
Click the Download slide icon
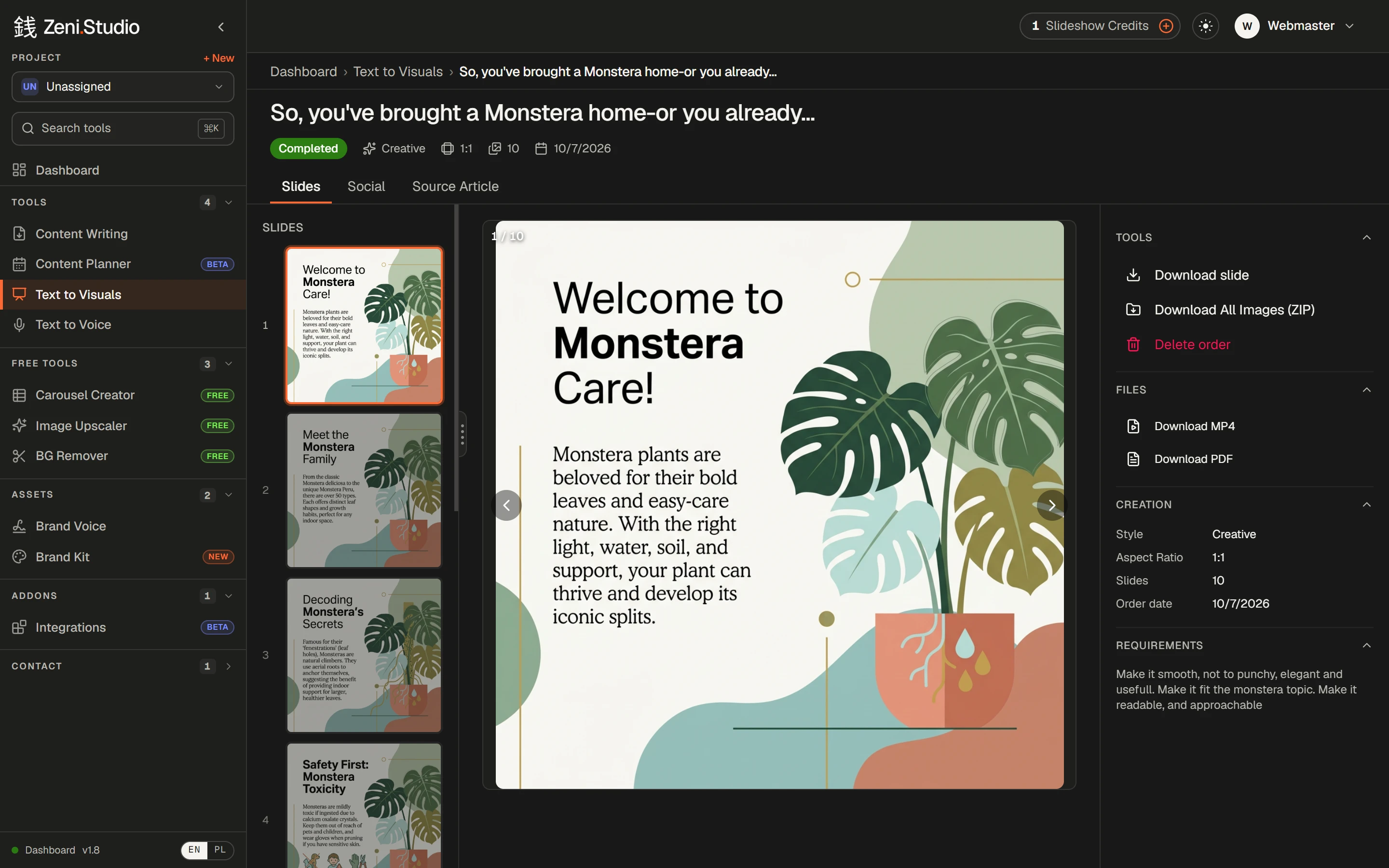(1133, 275)
